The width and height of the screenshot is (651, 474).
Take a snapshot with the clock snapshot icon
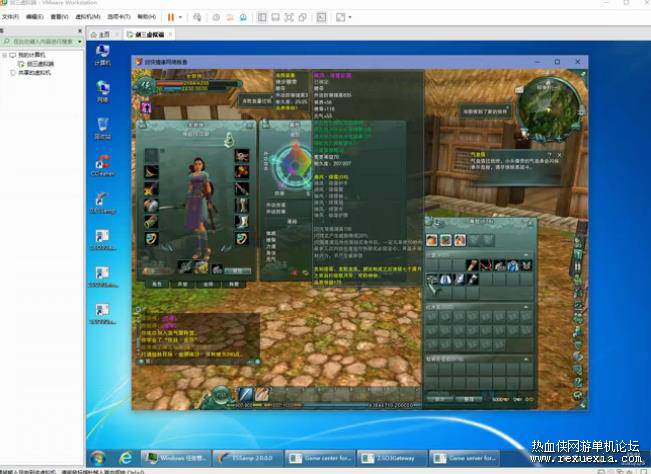pyautogui.click(x=216, y=17)
